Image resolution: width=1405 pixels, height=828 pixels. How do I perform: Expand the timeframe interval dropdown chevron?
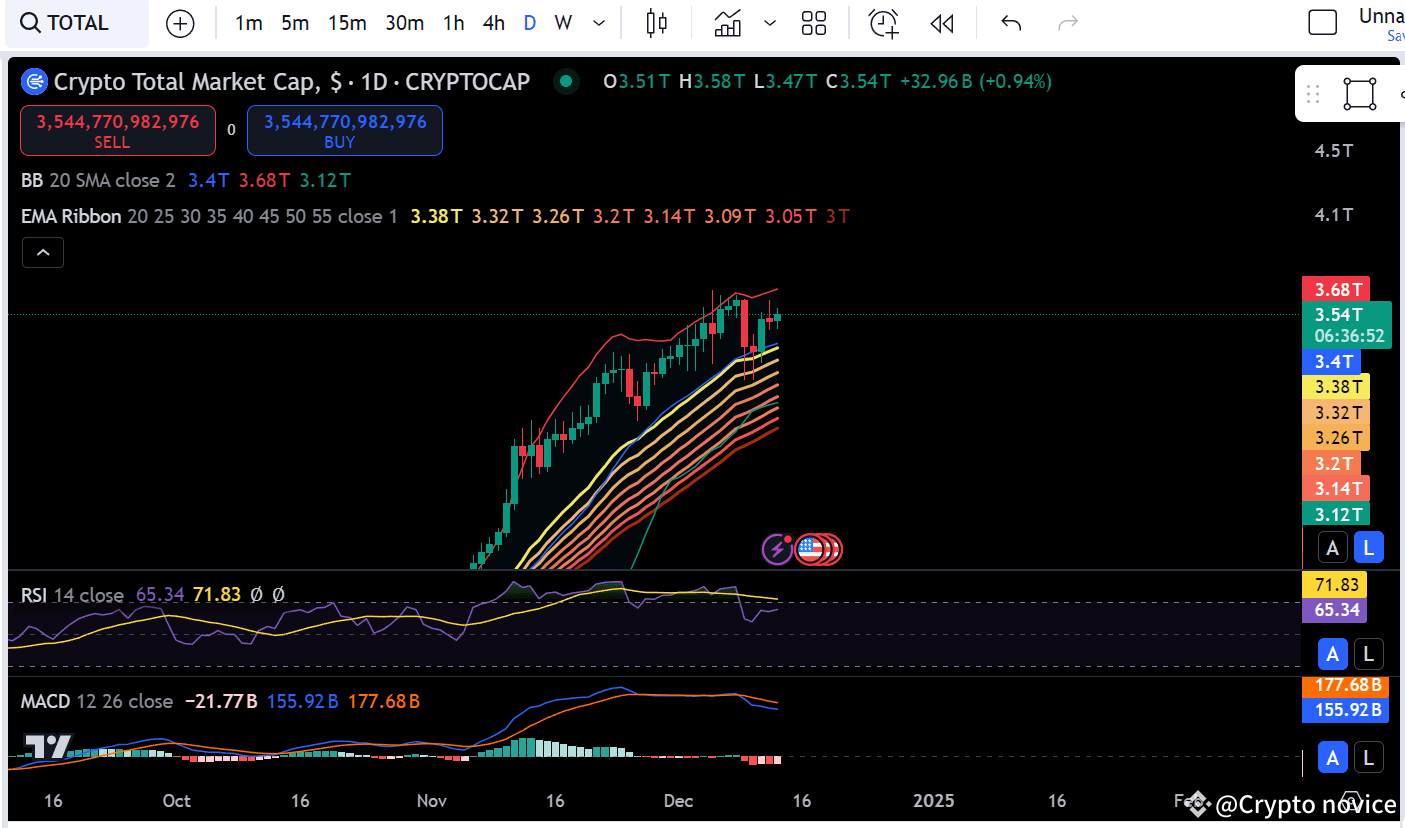point(599,23)
